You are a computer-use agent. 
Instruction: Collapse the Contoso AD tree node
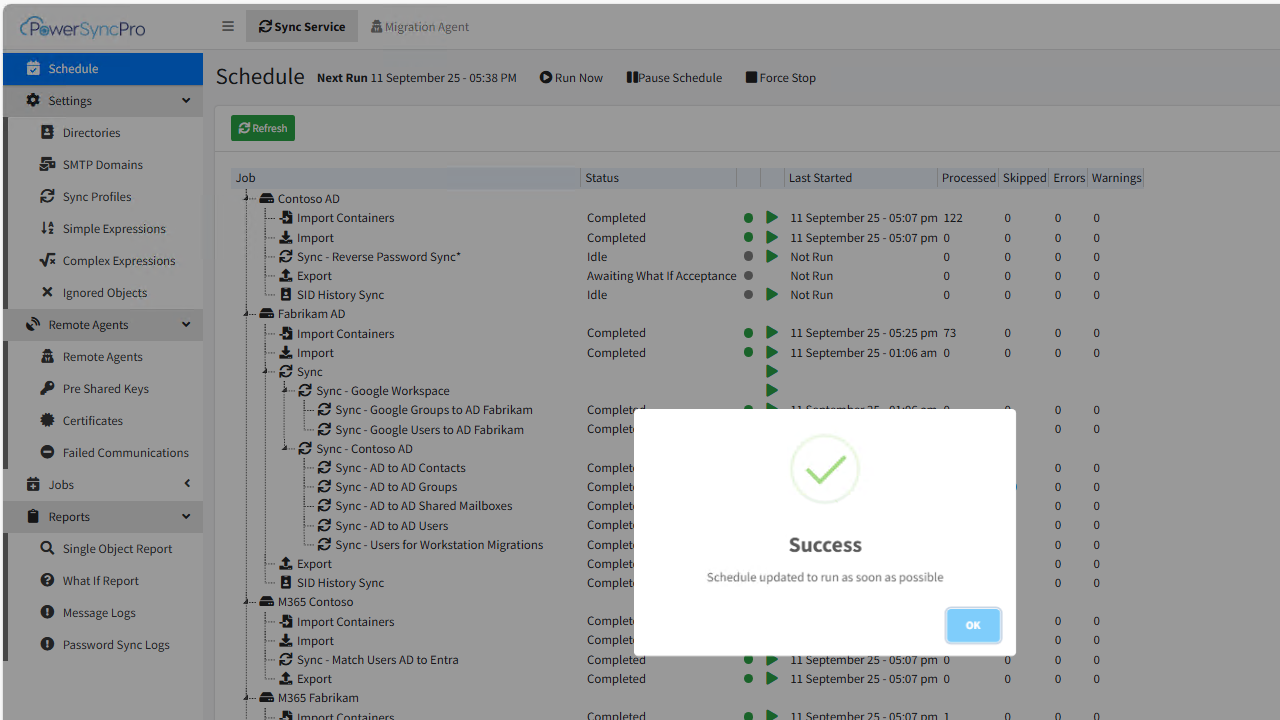click(247, 199)
